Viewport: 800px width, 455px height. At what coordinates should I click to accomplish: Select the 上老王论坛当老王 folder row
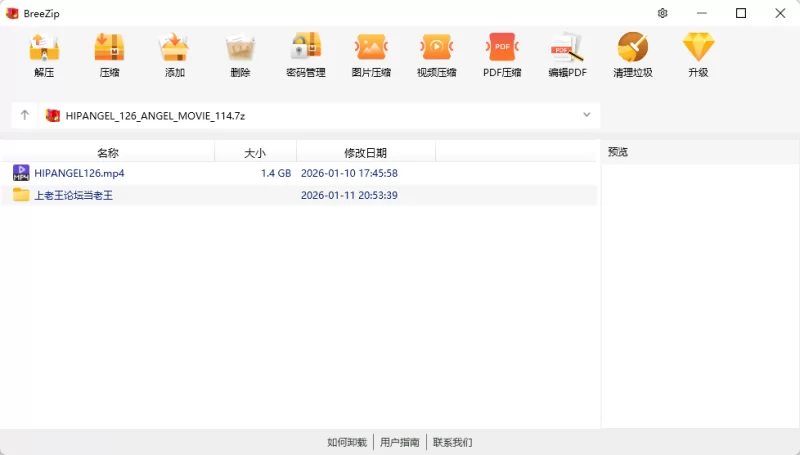[299, 195]
